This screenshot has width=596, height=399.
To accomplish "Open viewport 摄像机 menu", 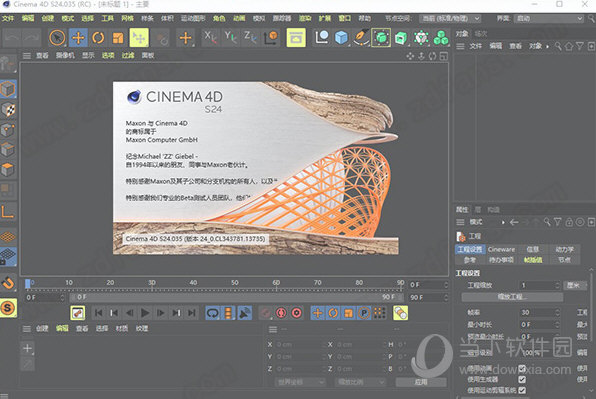I will (65, 55).
